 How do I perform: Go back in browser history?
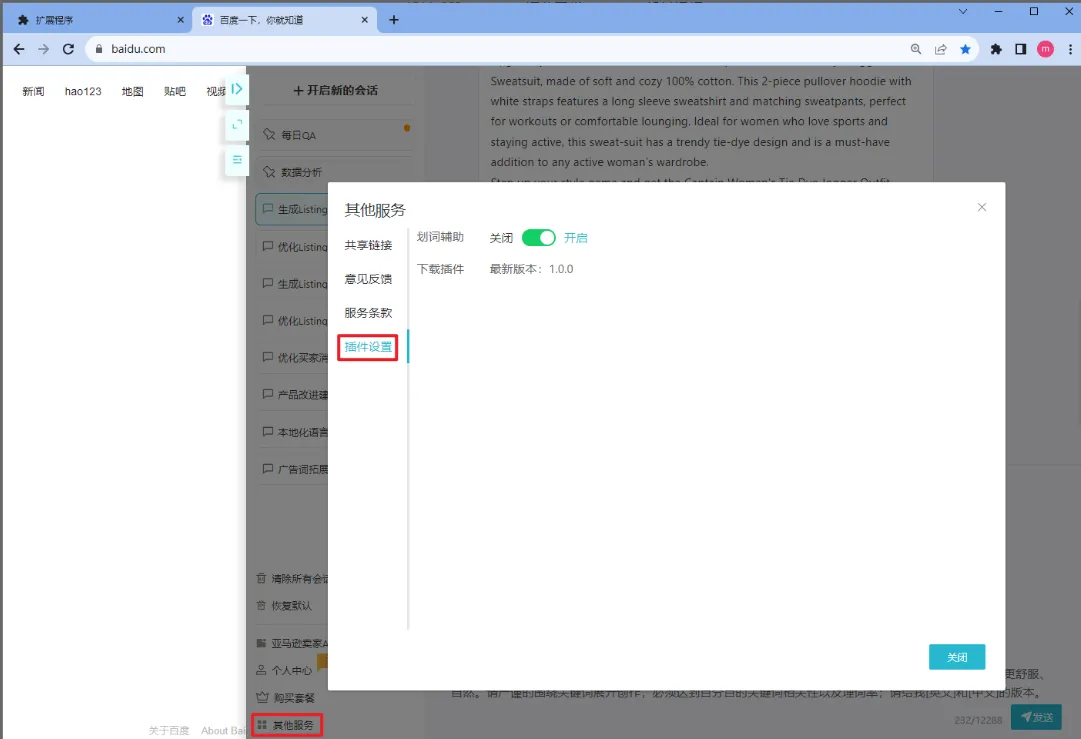click(x=19, y=49)
